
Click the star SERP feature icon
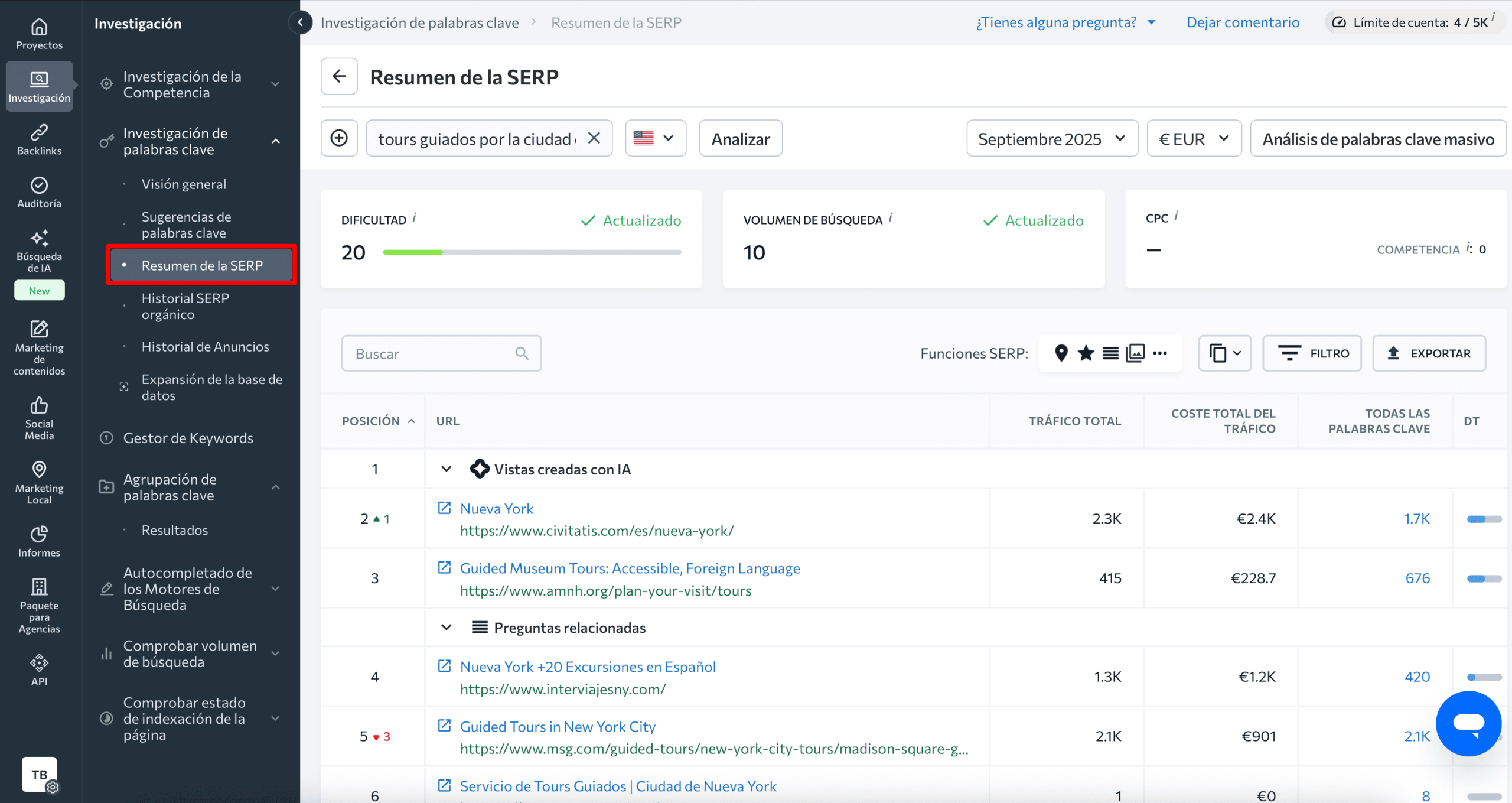(x=1086, y=353)
